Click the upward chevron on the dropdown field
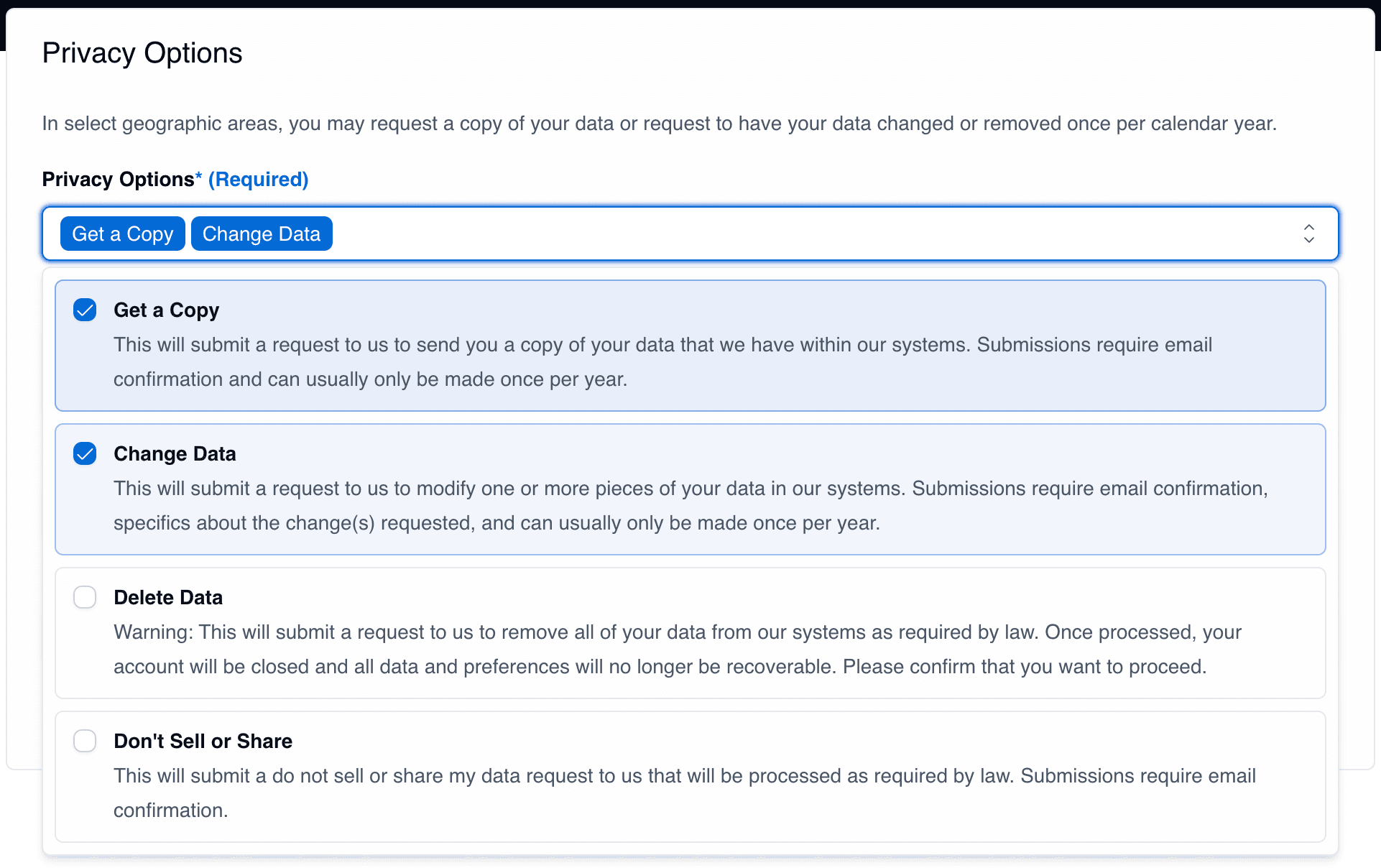1381x868 pixels. point(1308,226)
